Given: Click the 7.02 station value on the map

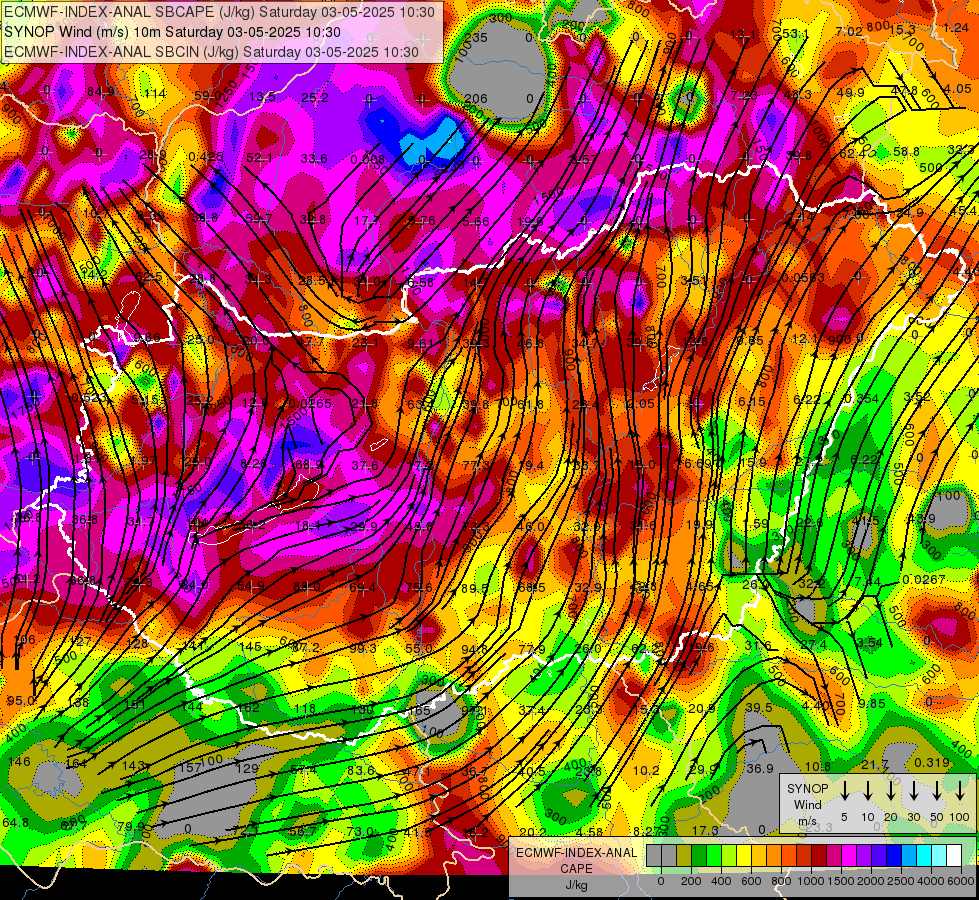Looking at the screenshot, I should [x=849, y=32].
